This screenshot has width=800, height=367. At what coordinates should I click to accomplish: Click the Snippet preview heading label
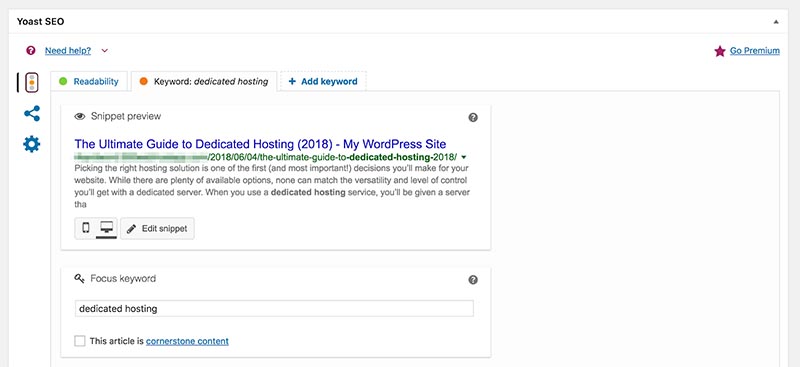click(x=126, y=116)
